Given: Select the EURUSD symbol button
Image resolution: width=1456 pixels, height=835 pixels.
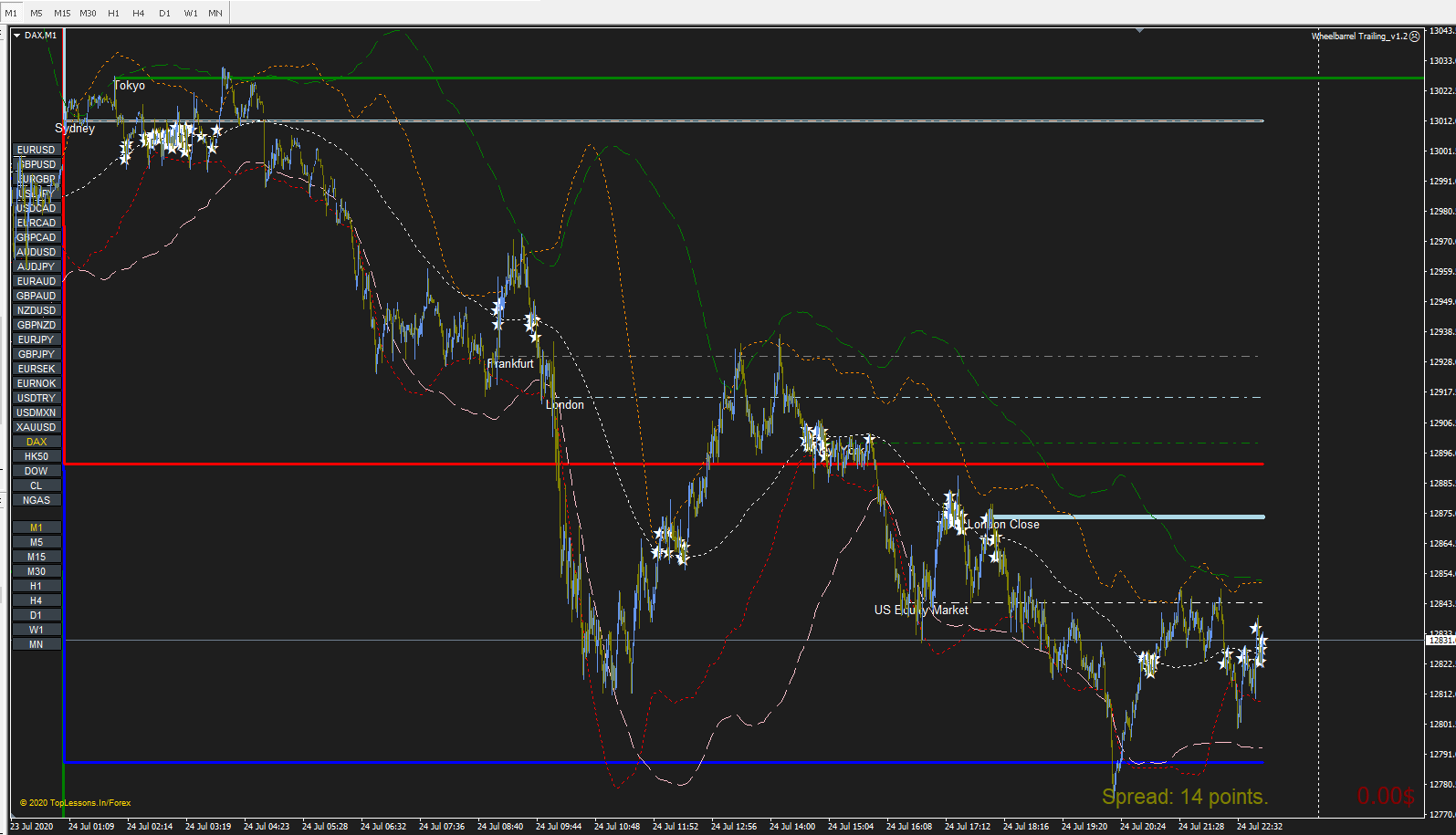Looking at the screenshot, I should click(x=37, y=150).
